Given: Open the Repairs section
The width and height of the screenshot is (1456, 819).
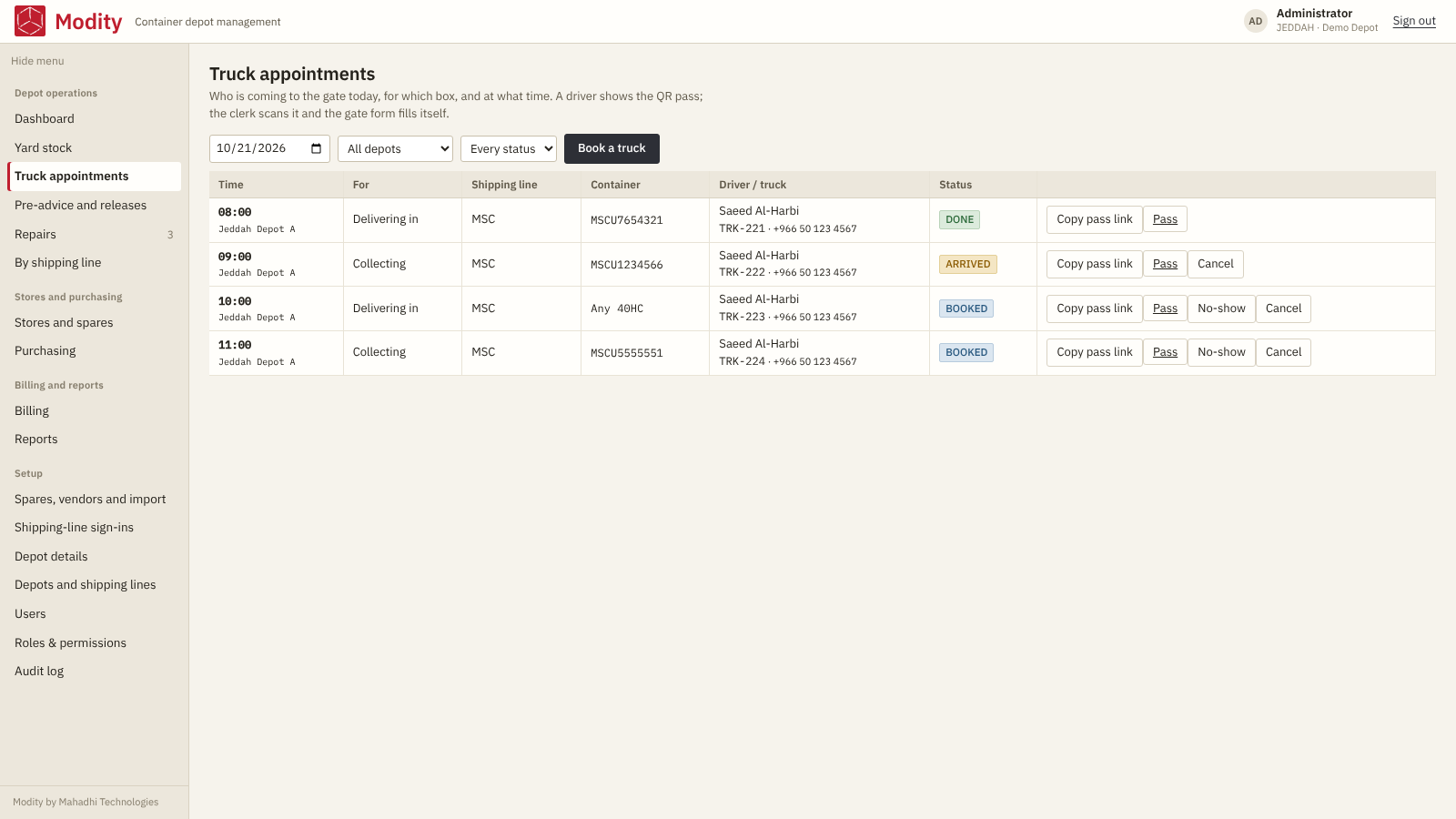Looking at the screenshot, I should tap(95, 235).
